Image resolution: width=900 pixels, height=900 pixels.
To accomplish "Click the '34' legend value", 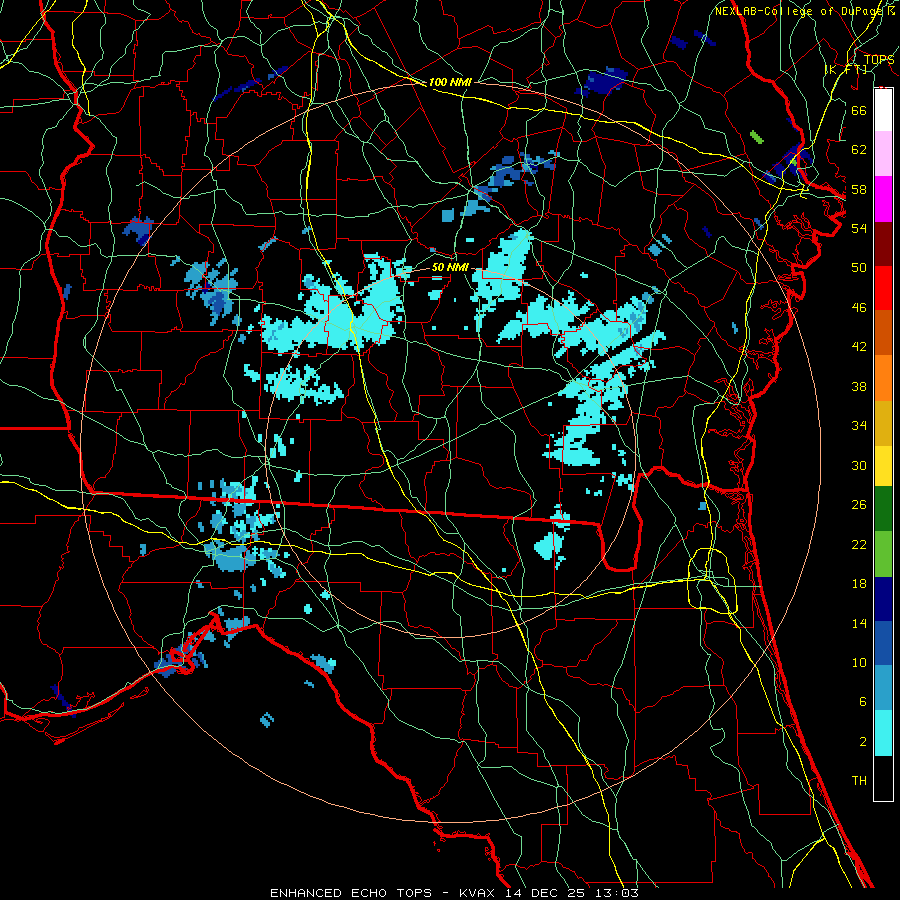I will (x=859, y=426).
